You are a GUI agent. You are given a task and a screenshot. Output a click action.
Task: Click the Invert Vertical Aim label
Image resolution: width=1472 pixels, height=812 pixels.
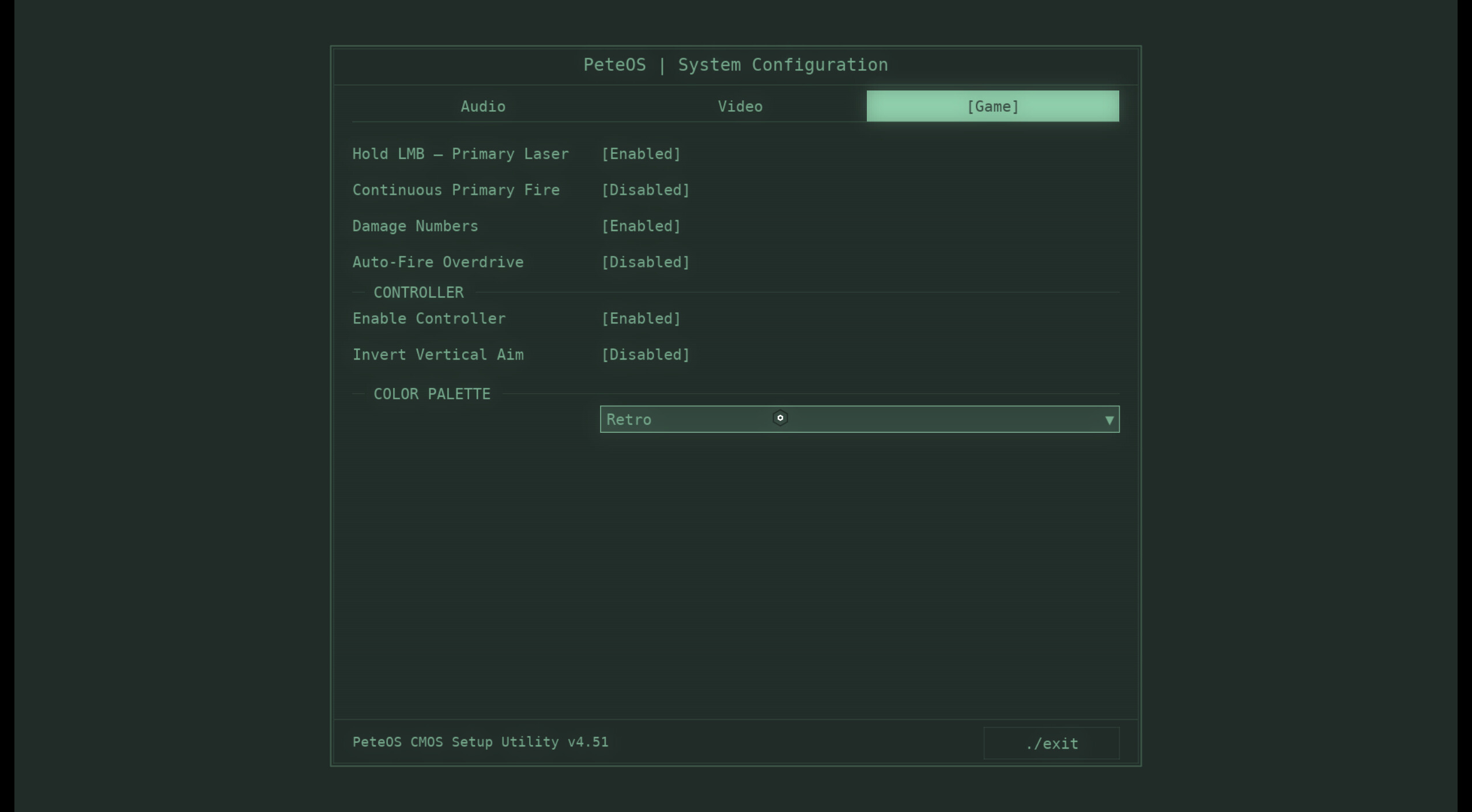point(438,354)
